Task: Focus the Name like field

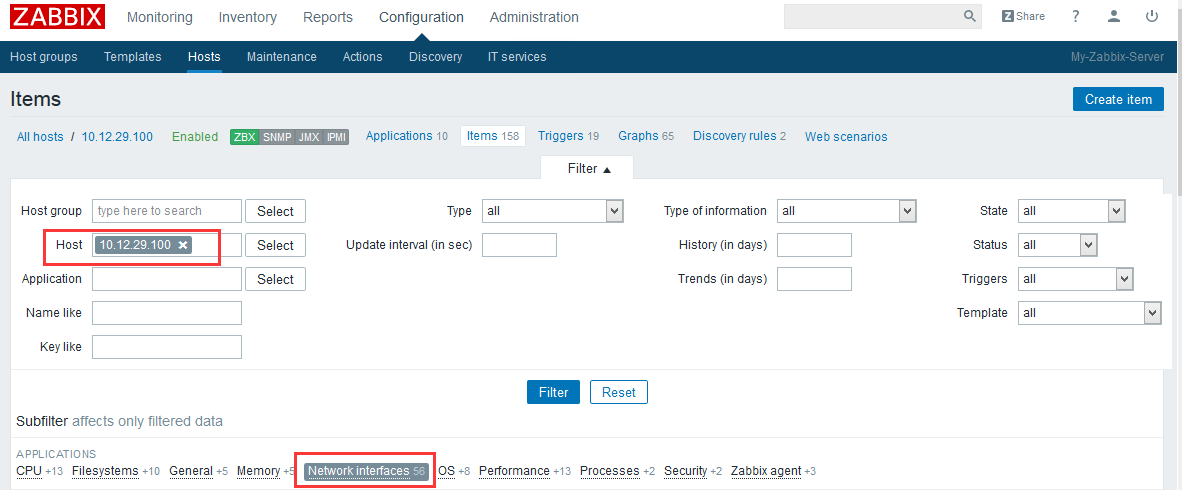Action: 167,313
